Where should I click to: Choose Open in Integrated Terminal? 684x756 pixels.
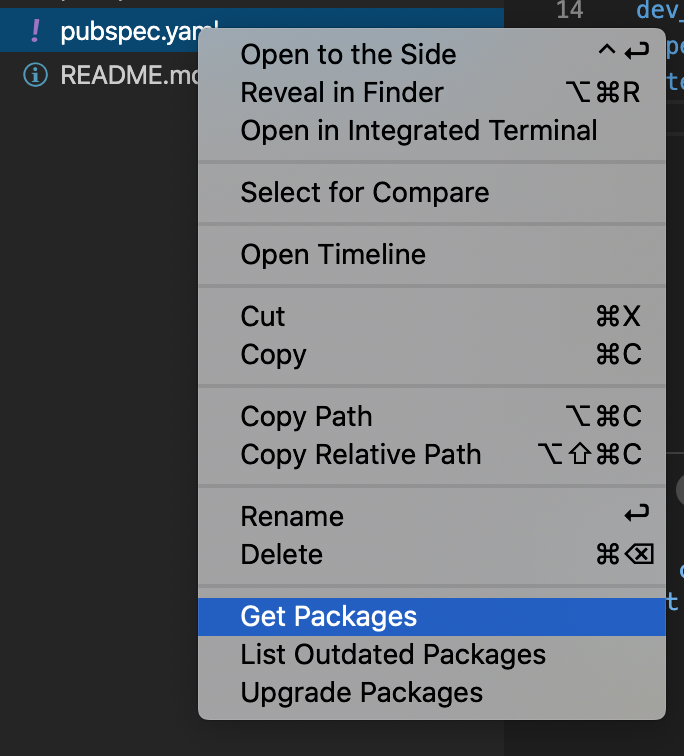(x=419, y=131)
